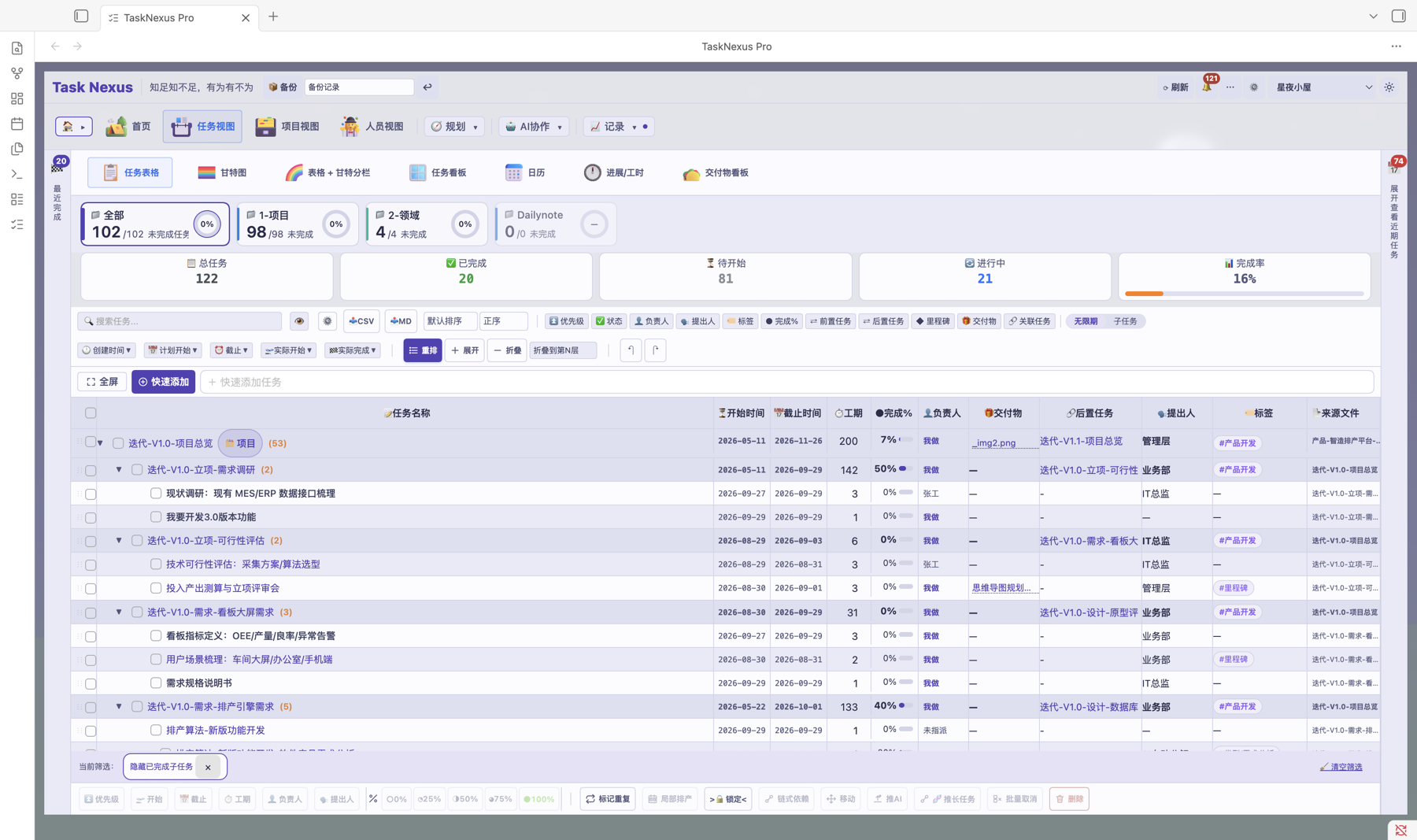
Task: Click the 快速添加任务 input field
Action: click(787, 382)
